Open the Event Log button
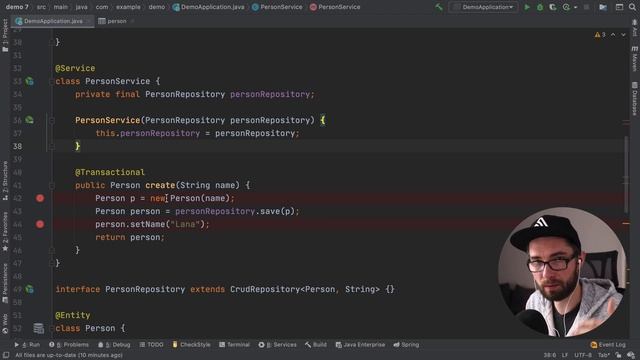 point(608,345)
